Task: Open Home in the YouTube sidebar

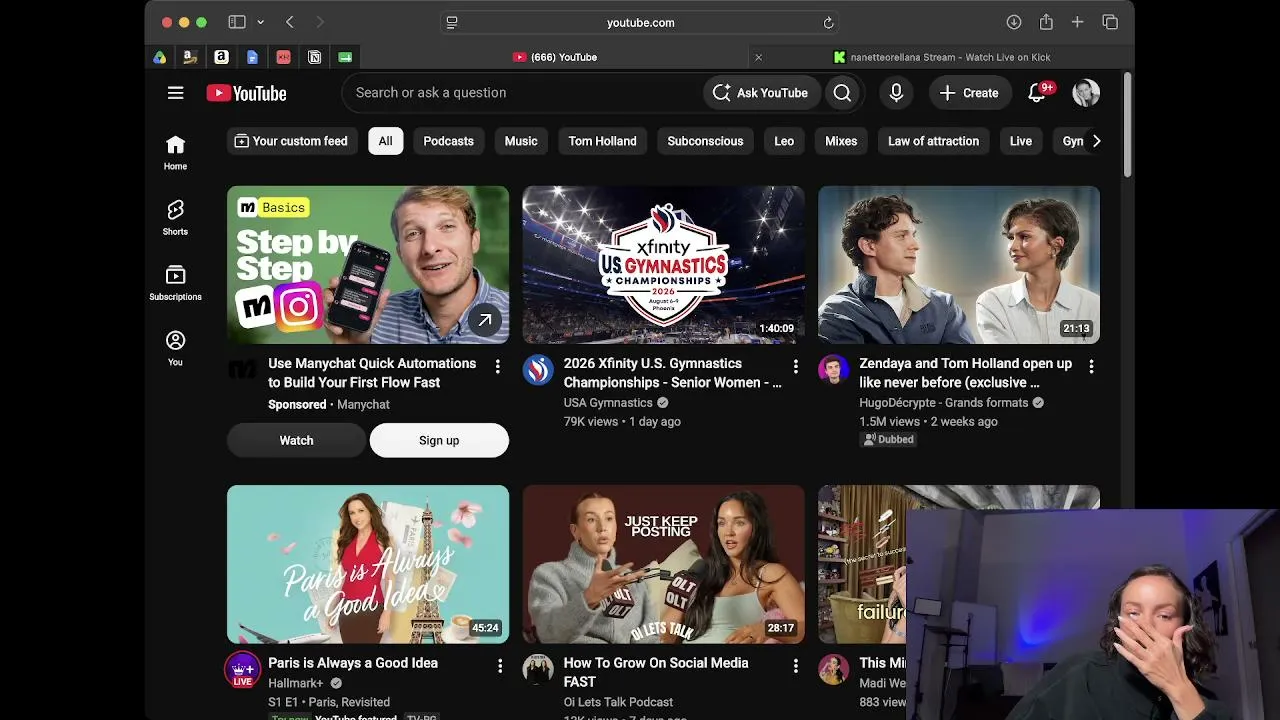Action: tap(175, 152)
